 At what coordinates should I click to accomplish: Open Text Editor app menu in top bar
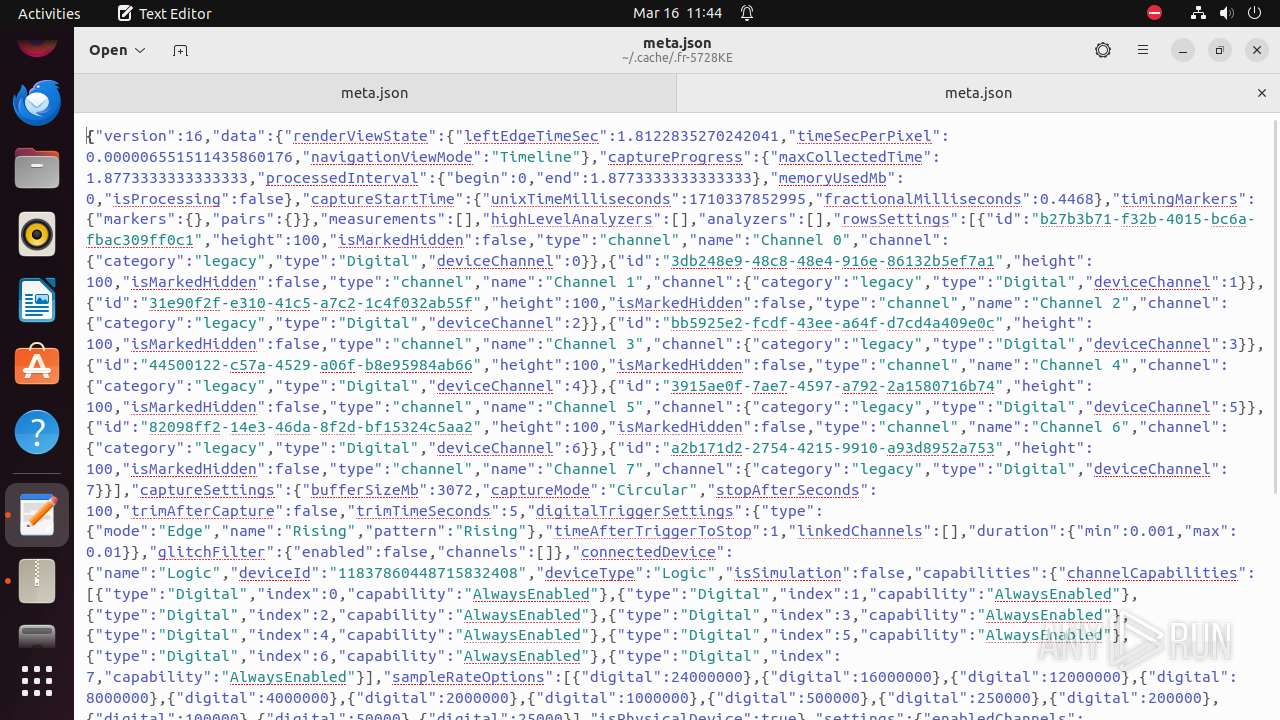click(164, 13)
